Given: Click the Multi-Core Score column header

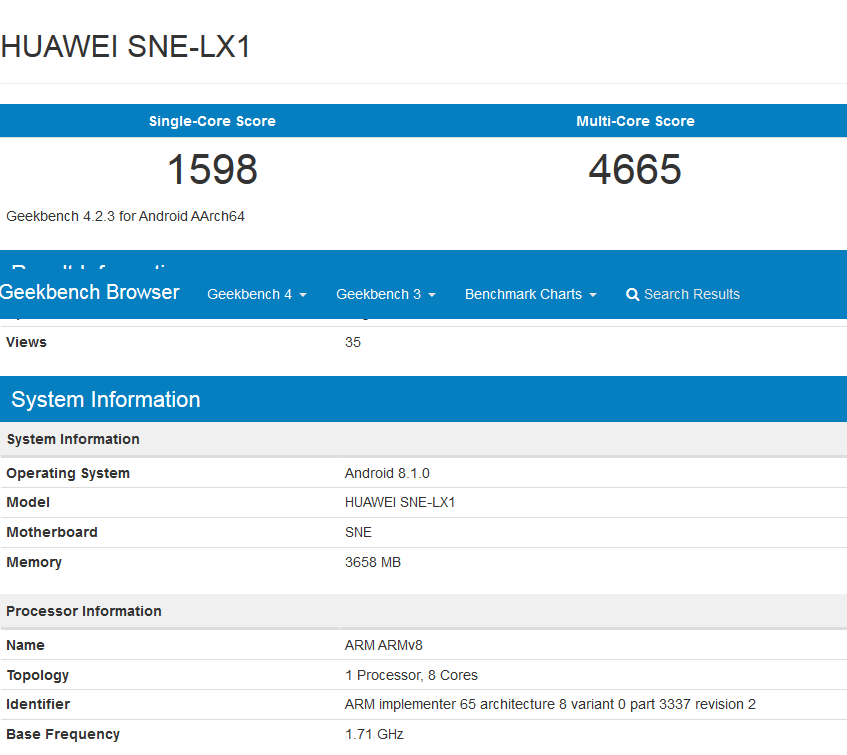Looking at the screenshot, I should (635, 121).
